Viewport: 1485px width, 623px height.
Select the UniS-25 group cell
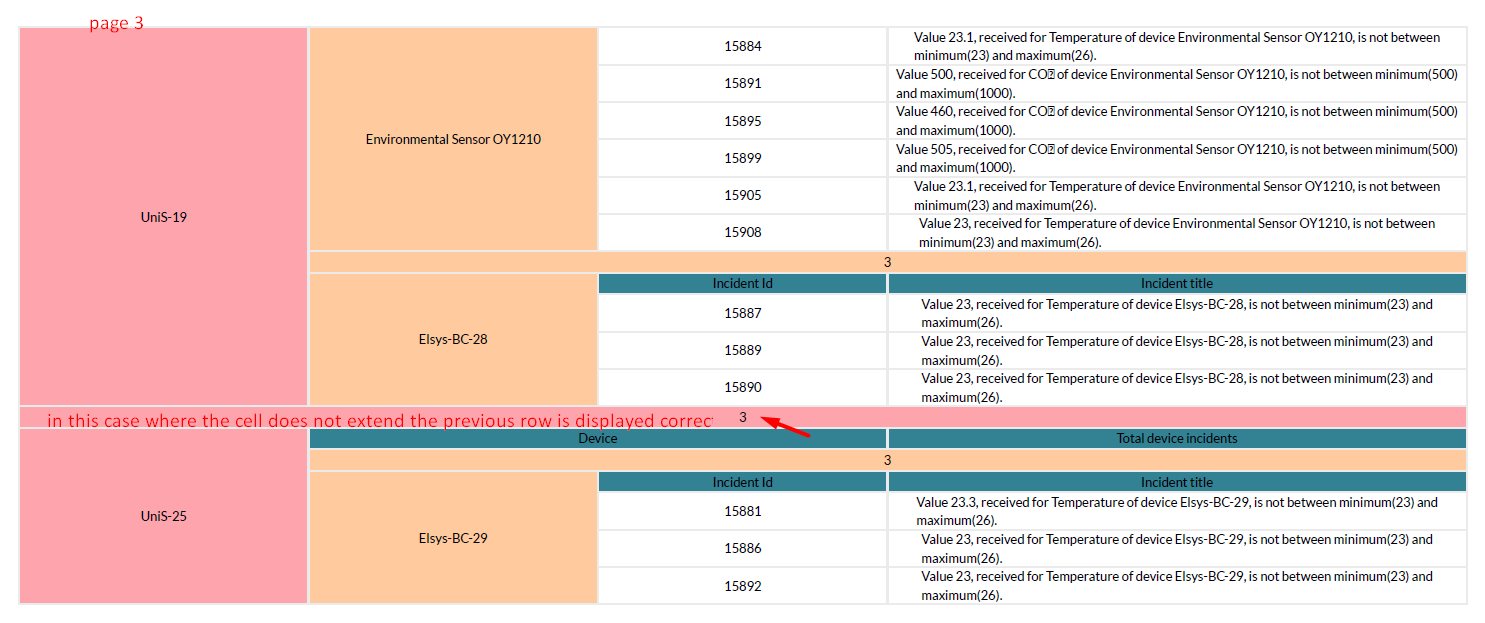(x=162, y=516)
